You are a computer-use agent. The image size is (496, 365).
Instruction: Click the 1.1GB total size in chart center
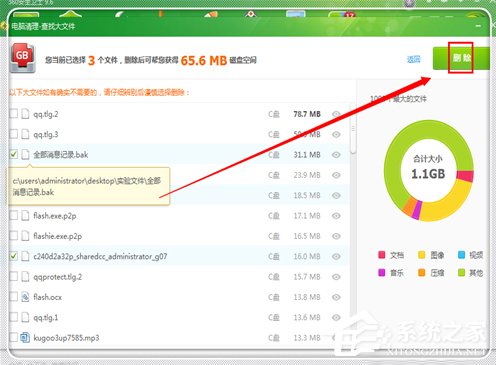tap(428, 174)
